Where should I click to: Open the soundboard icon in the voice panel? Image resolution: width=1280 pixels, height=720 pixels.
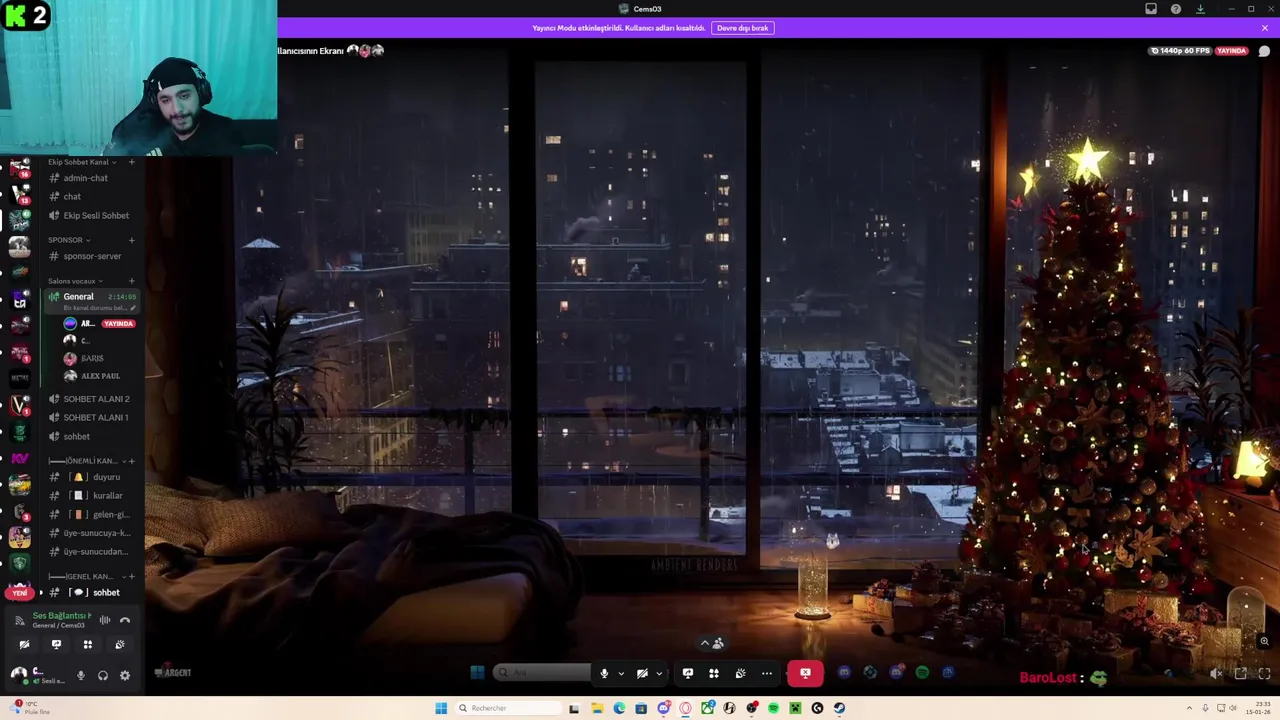coord(120,645)
